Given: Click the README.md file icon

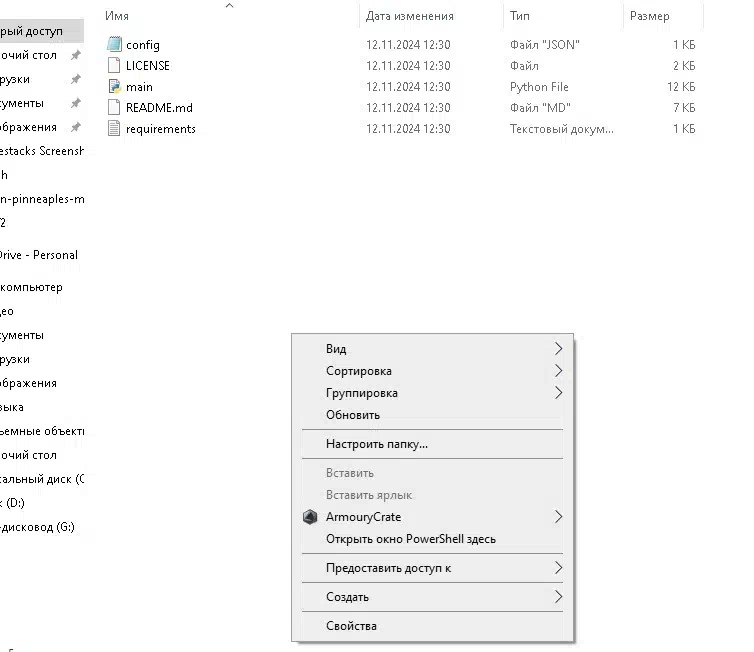Looking at the screenshot, I should [114, 107].
